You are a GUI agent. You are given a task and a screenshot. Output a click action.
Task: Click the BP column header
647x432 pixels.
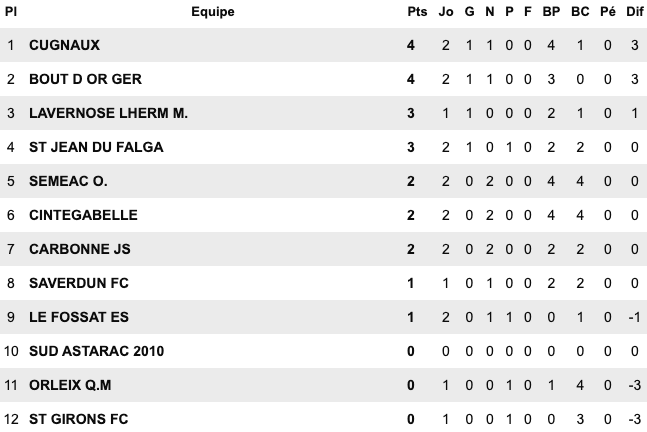551,12
